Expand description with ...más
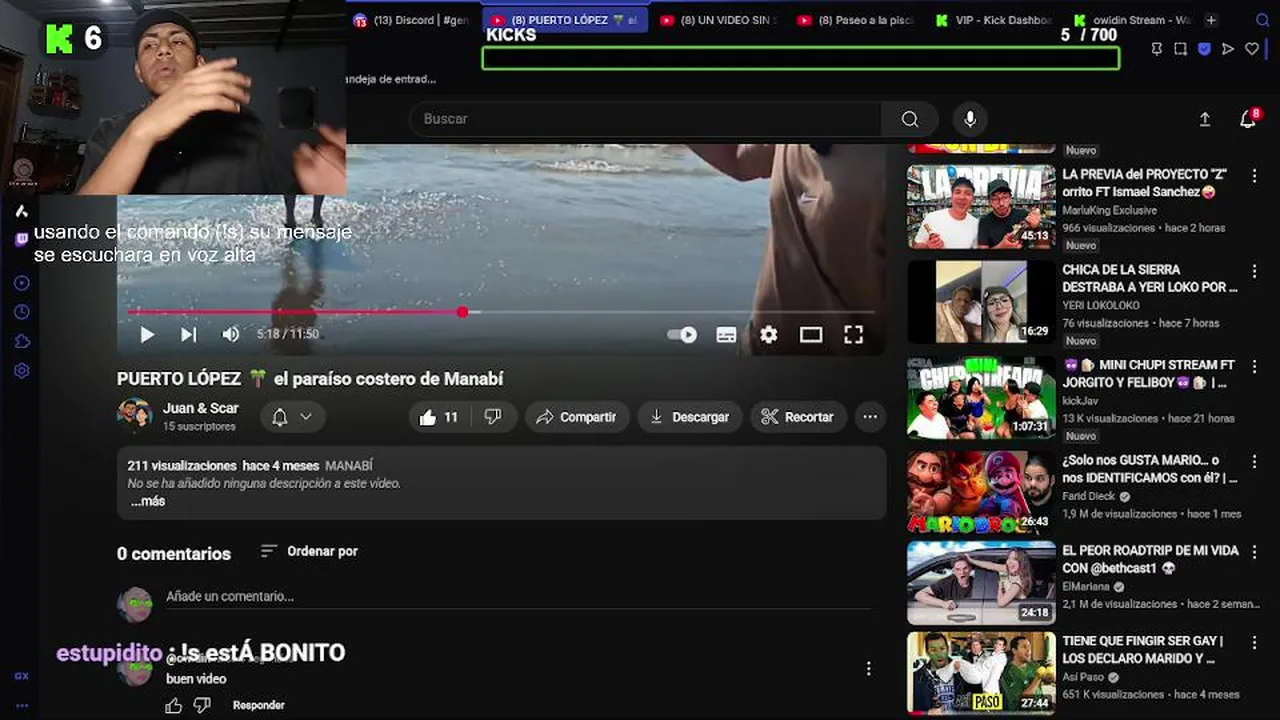The image size is (1280, 720). click(x=148, y=502)
